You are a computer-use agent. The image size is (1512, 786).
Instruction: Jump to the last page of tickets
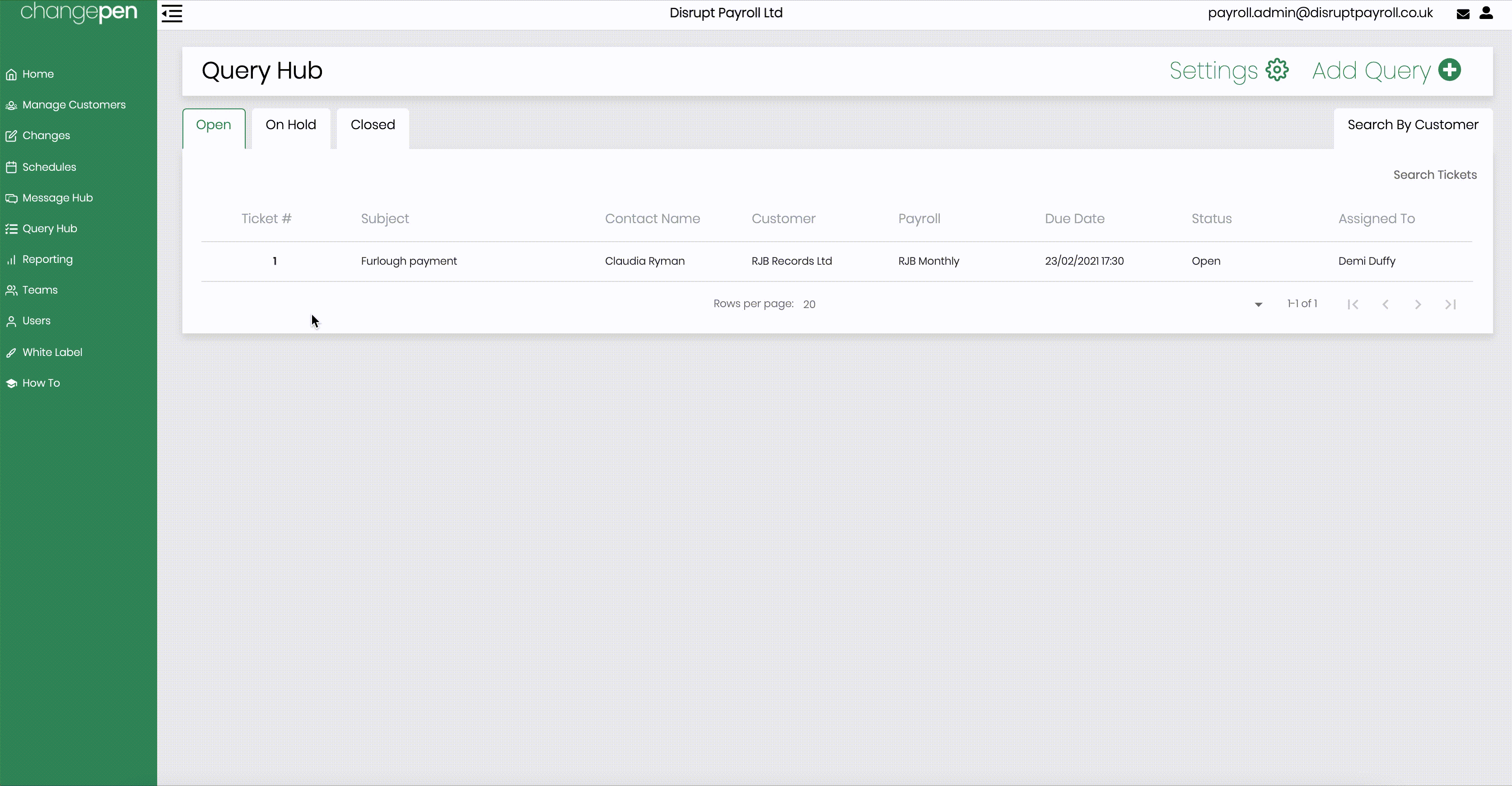tap(1450, 304)
